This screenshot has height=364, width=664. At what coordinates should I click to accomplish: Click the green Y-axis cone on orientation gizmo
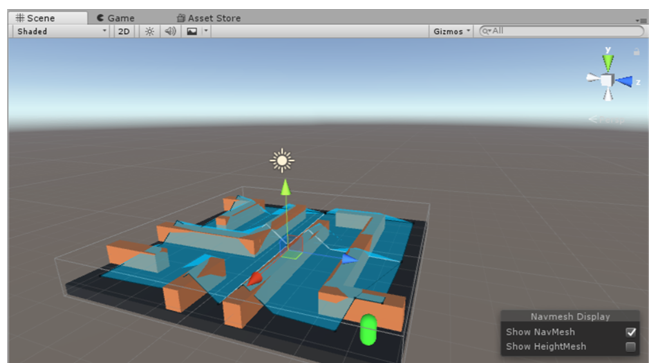(x=608, y=62)
